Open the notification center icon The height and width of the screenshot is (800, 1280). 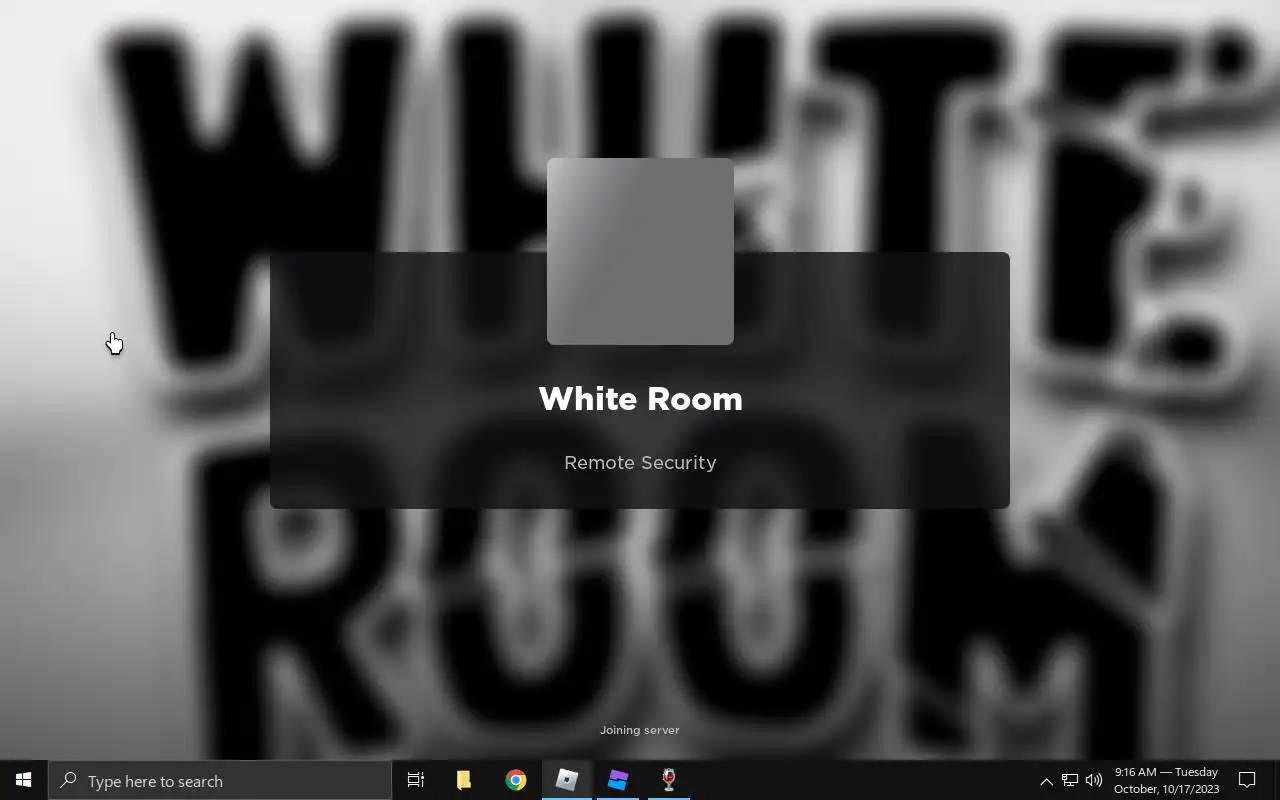(1248, 780)
